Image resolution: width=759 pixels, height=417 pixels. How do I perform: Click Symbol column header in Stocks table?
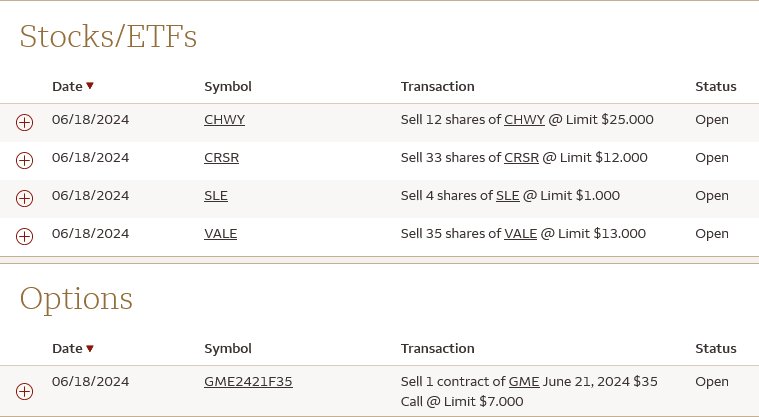[228, 87]
